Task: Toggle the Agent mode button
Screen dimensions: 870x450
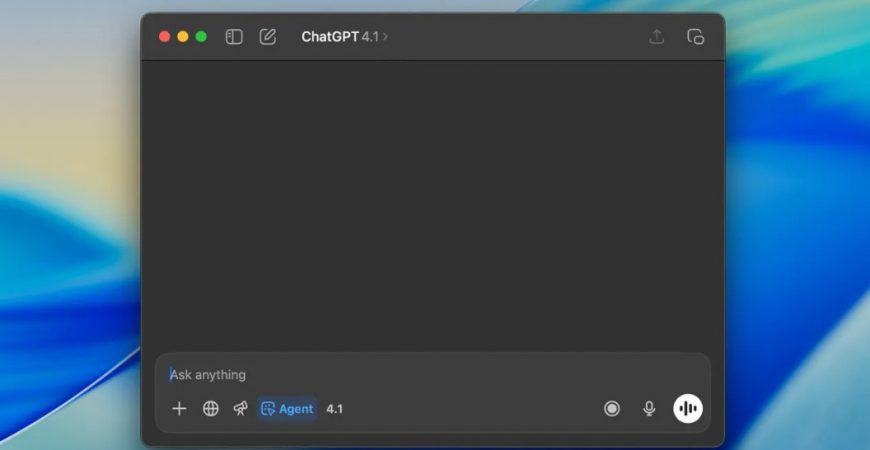Action: pos(287,409)
